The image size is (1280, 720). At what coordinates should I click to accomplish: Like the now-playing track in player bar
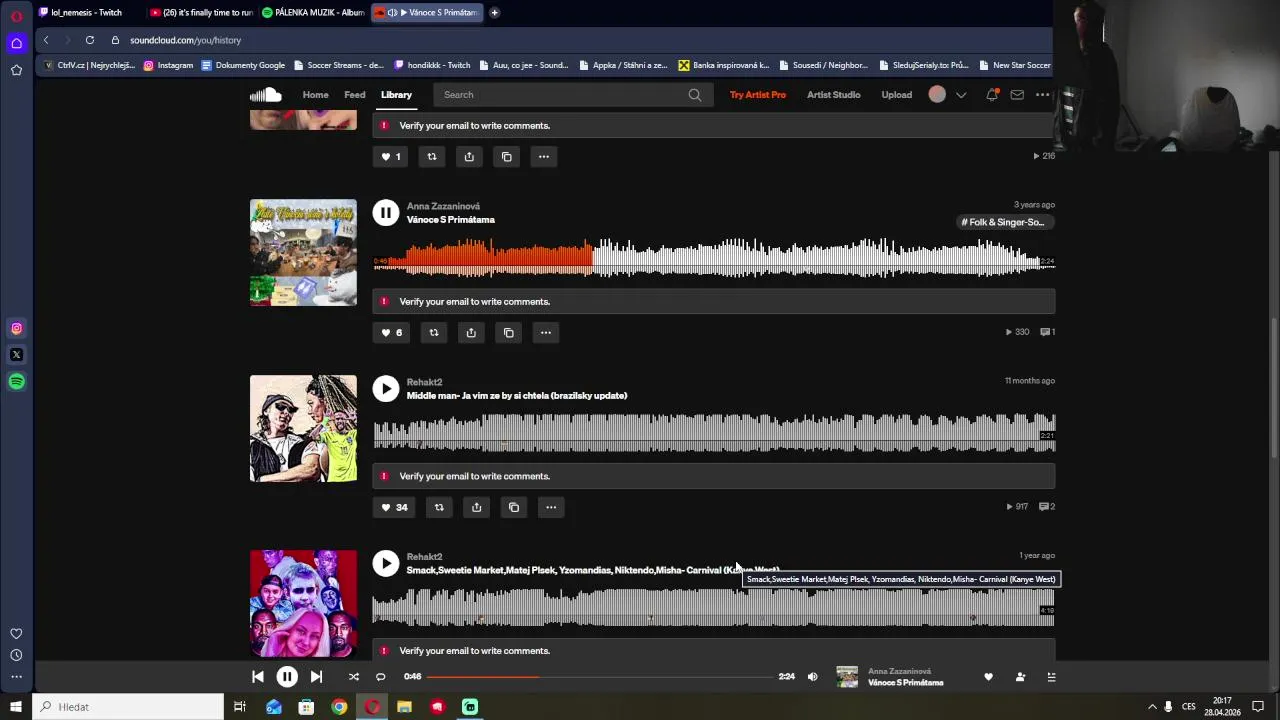click(x=988, y=677)
